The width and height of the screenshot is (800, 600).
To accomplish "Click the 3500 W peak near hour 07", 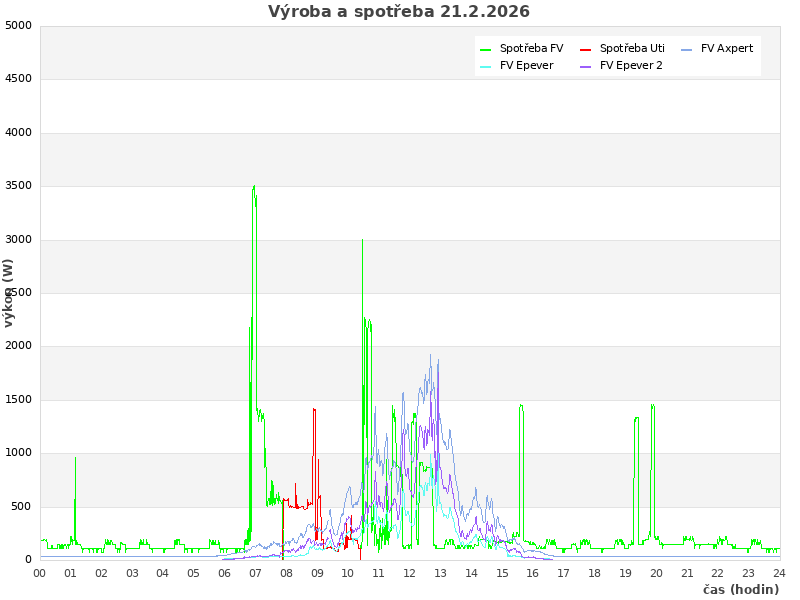I will point(254,187).
